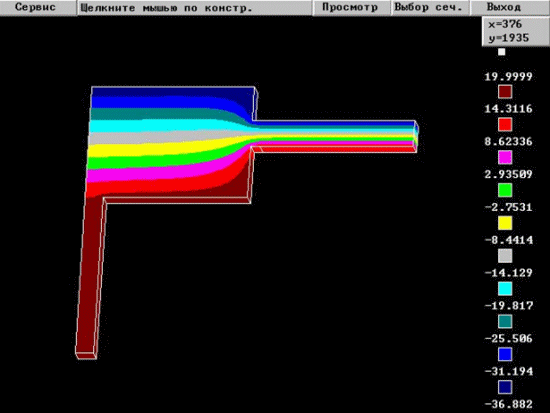Open the Просмотр menu
Screen dimensions: 550x413
pos(351,7)
